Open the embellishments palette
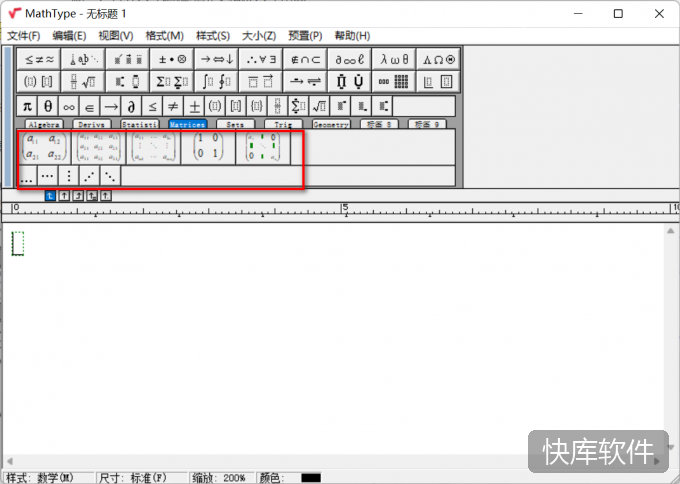The width and height of the screenshot is (680, 484). point(128,59)
